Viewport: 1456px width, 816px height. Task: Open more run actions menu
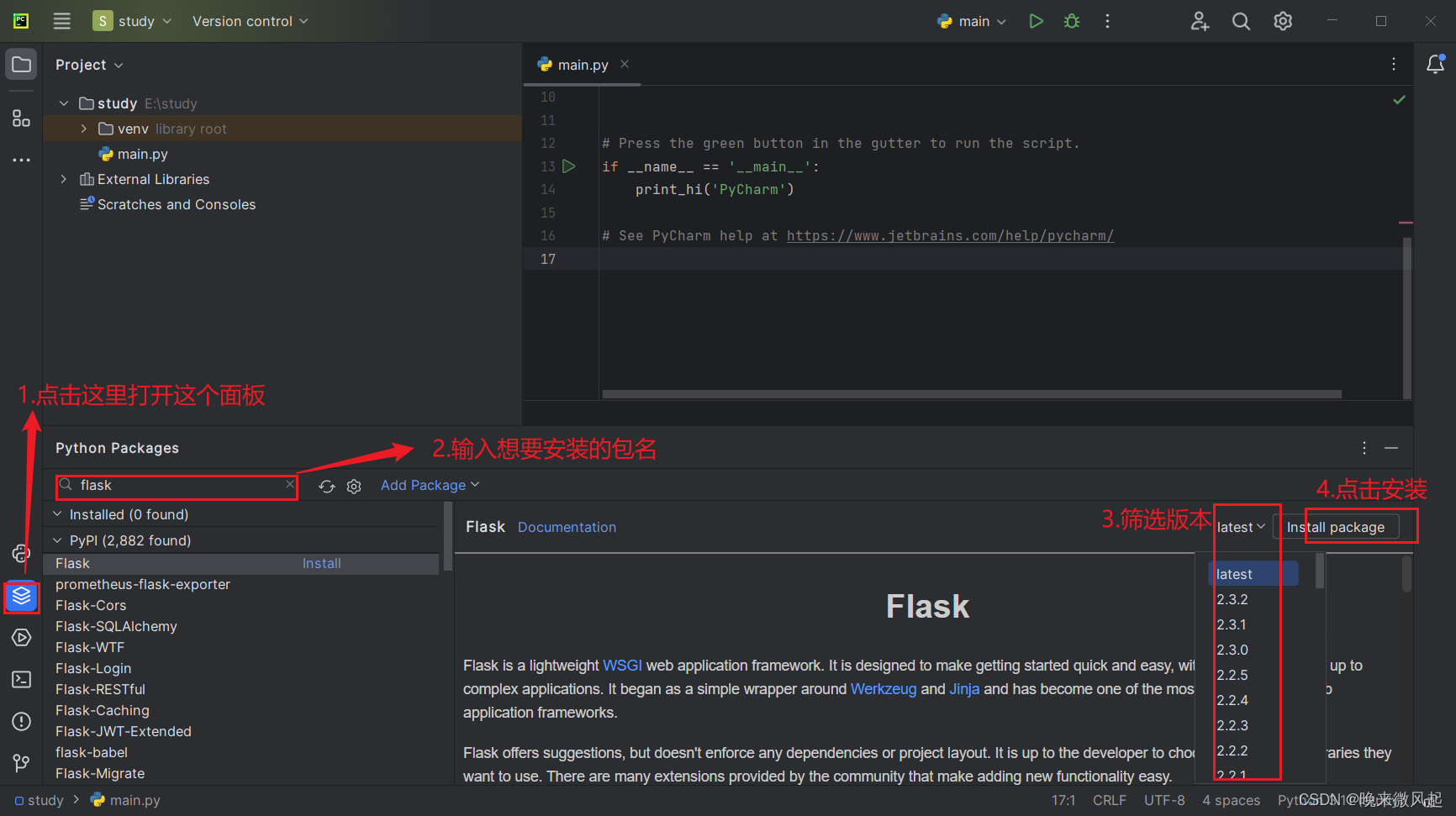pyautogui.click(x=1107, y=21)
